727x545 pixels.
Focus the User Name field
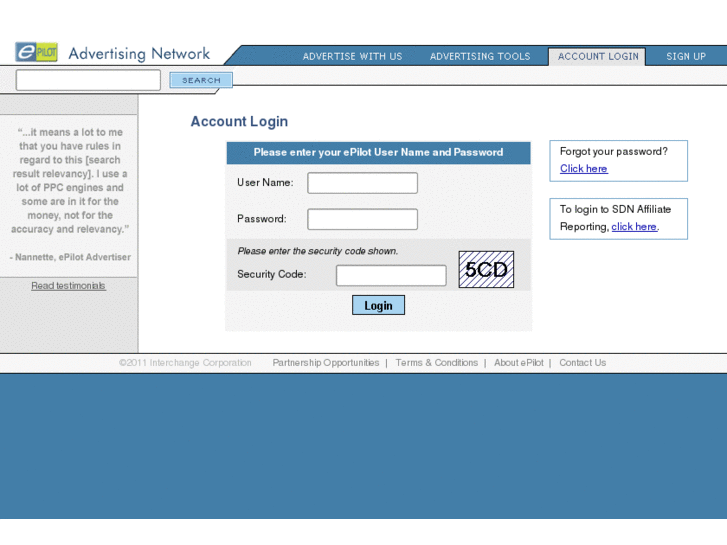[362, 183]
